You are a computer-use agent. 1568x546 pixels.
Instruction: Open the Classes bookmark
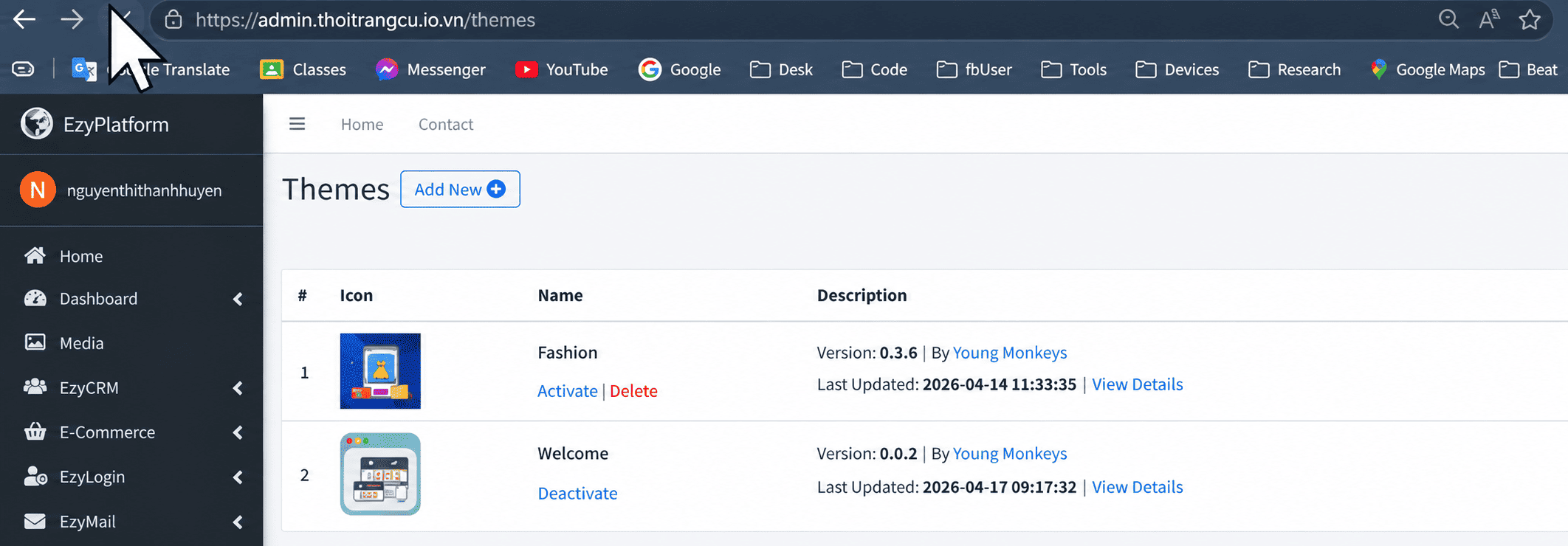tap(303, 69)
